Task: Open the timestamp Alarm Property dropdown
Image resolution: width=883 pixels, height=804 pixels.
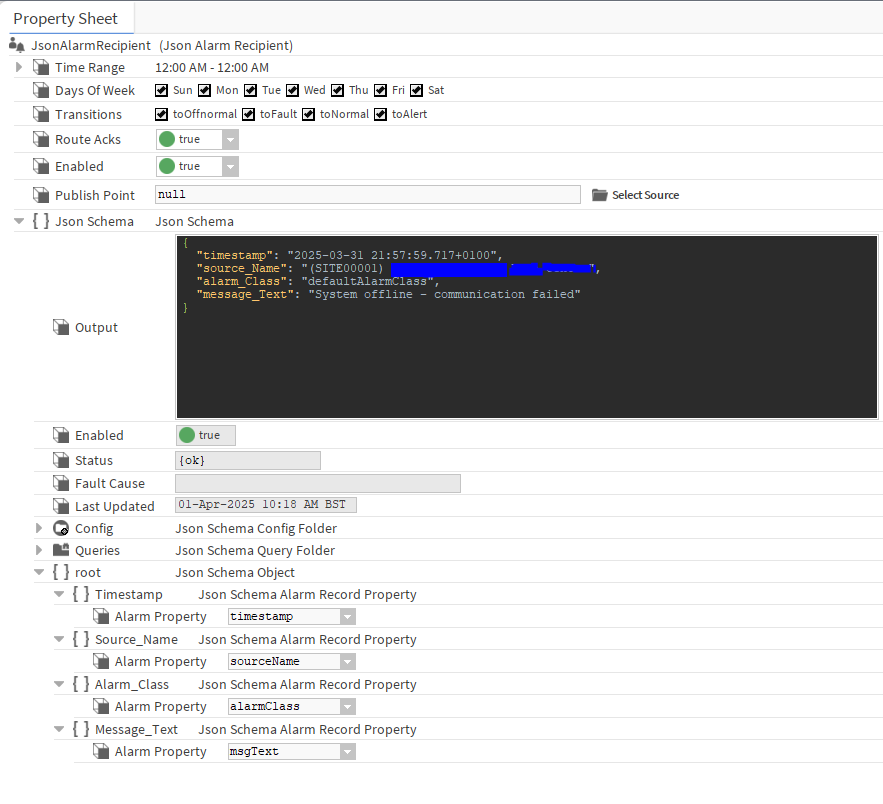Action: point(347,617)
